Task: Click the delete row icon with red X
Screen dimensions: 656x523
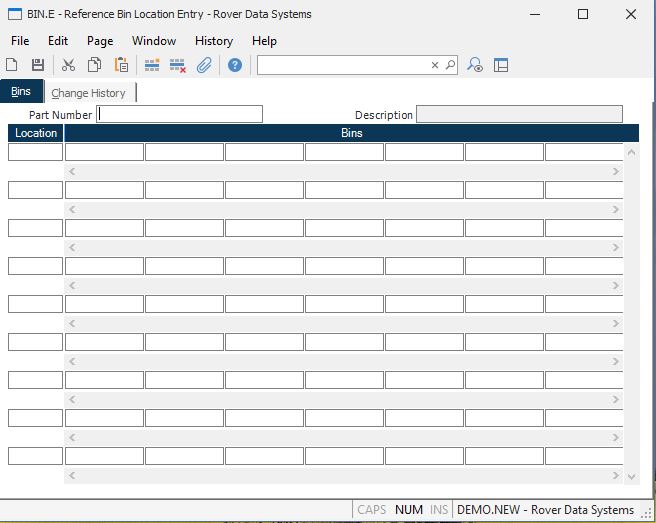Action: tap(178, 65)
